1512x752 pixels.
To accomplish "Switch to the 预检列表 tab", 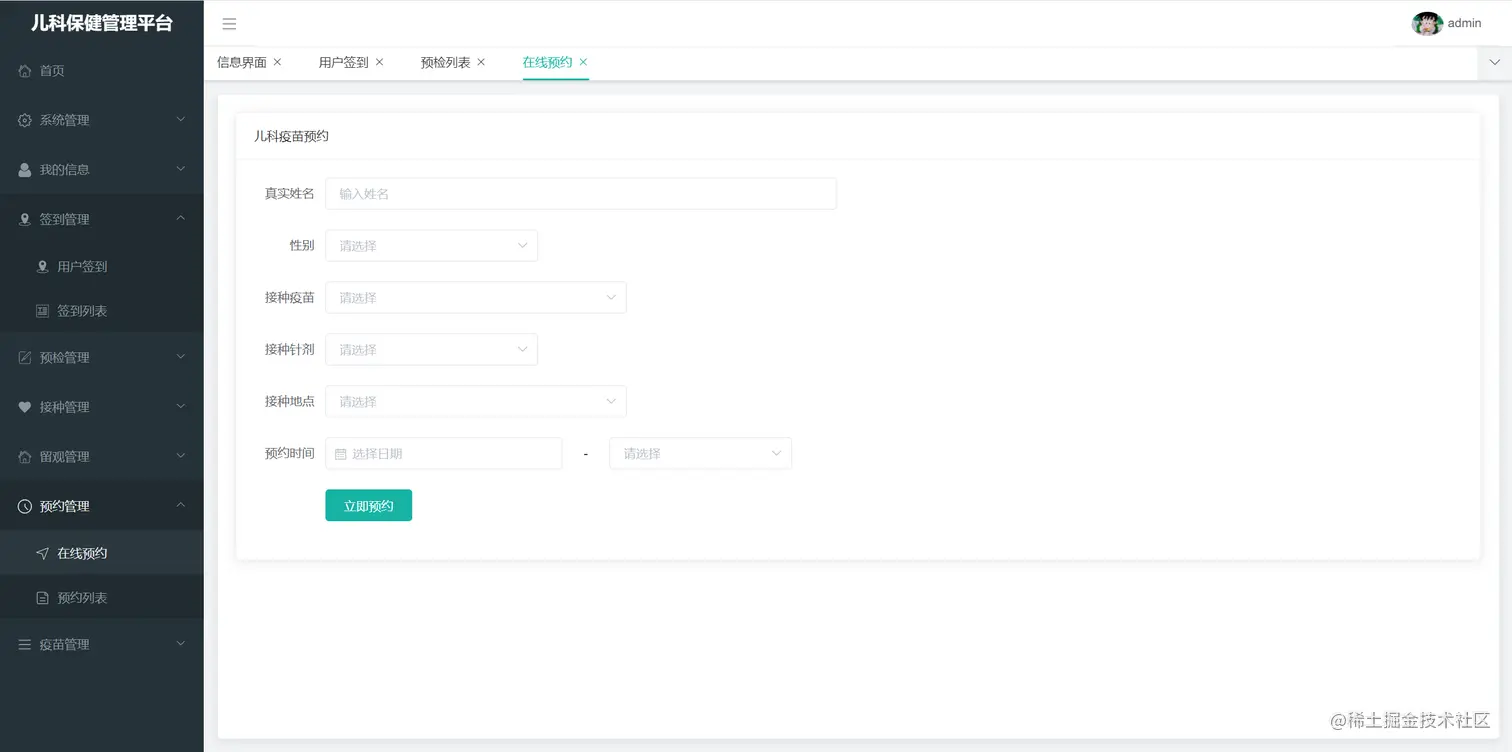I will point(446,62).
